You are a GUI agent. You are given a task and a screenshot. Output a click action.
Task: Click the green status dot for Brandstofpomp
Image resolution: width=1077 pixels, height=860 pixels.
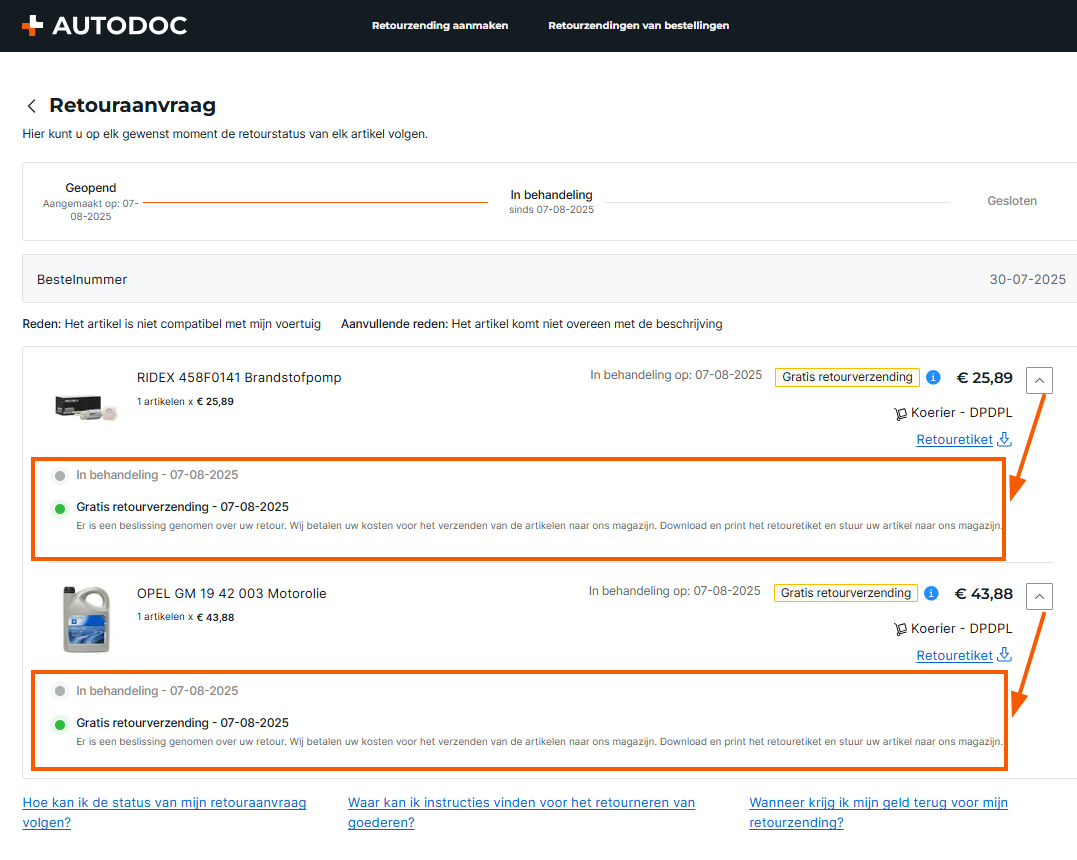pyautogui.click(x=61, y=509)
